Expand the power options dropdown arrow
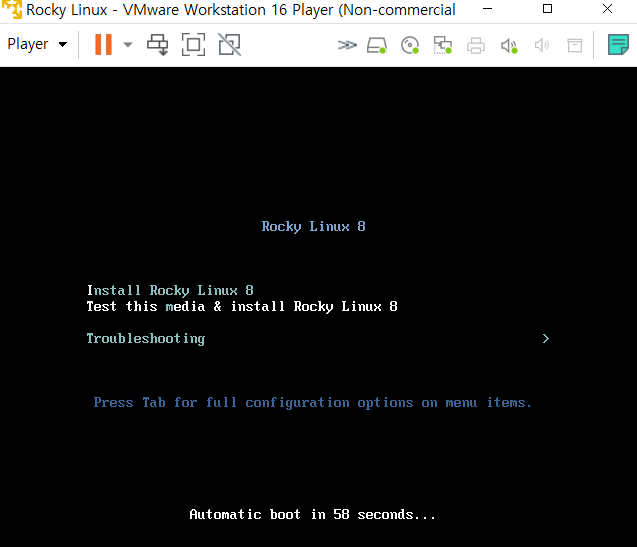This screenshot has width=637, height=547. pyautogui.click(x=128, y=44)
